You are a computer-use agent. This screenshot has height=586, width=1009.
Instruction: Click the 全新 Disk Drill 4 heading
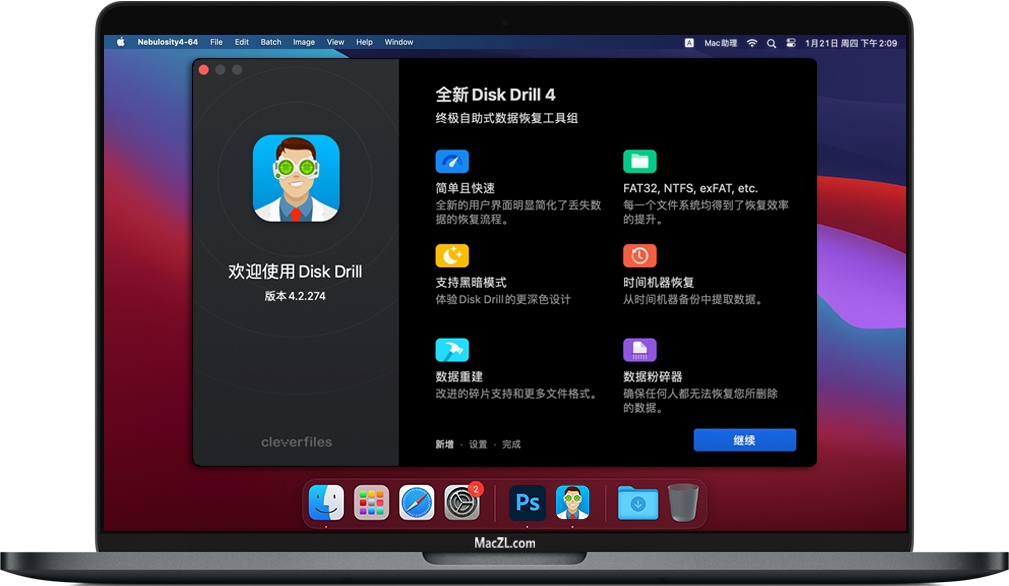(495, 95)
